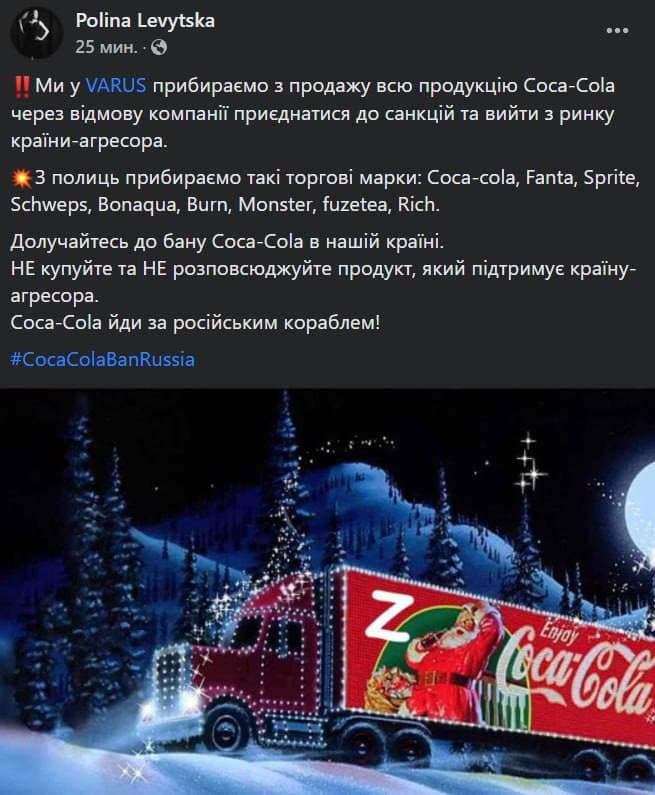This screenshot has height=795, width=655.
Task: Open Polina Levytska's profile avatar
Action: pos(37,33)
